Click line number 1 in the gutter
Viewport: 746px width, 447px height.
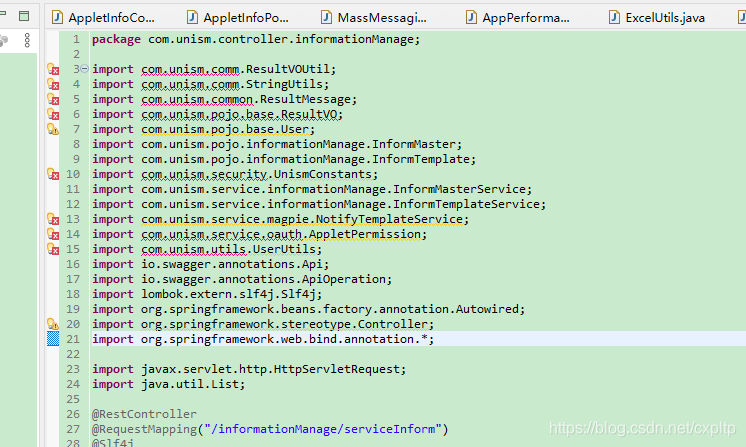click(x=76, y=39)
